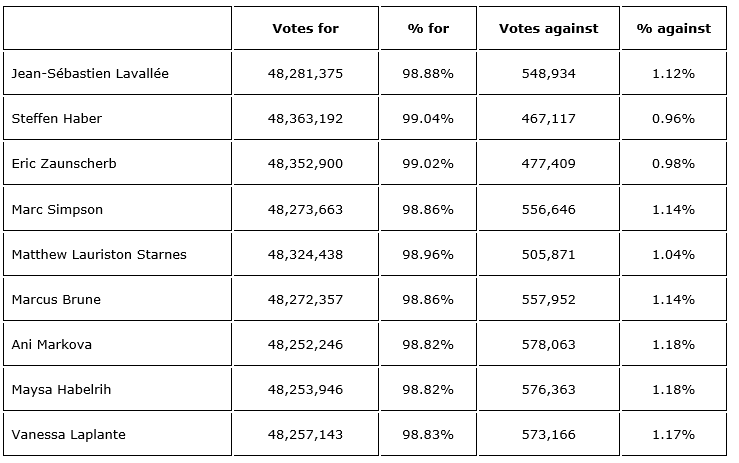Image resolution: width=739 pixels, height=463 pixels.
Task: Click the 'Votes against' column header
Action: 548,29
